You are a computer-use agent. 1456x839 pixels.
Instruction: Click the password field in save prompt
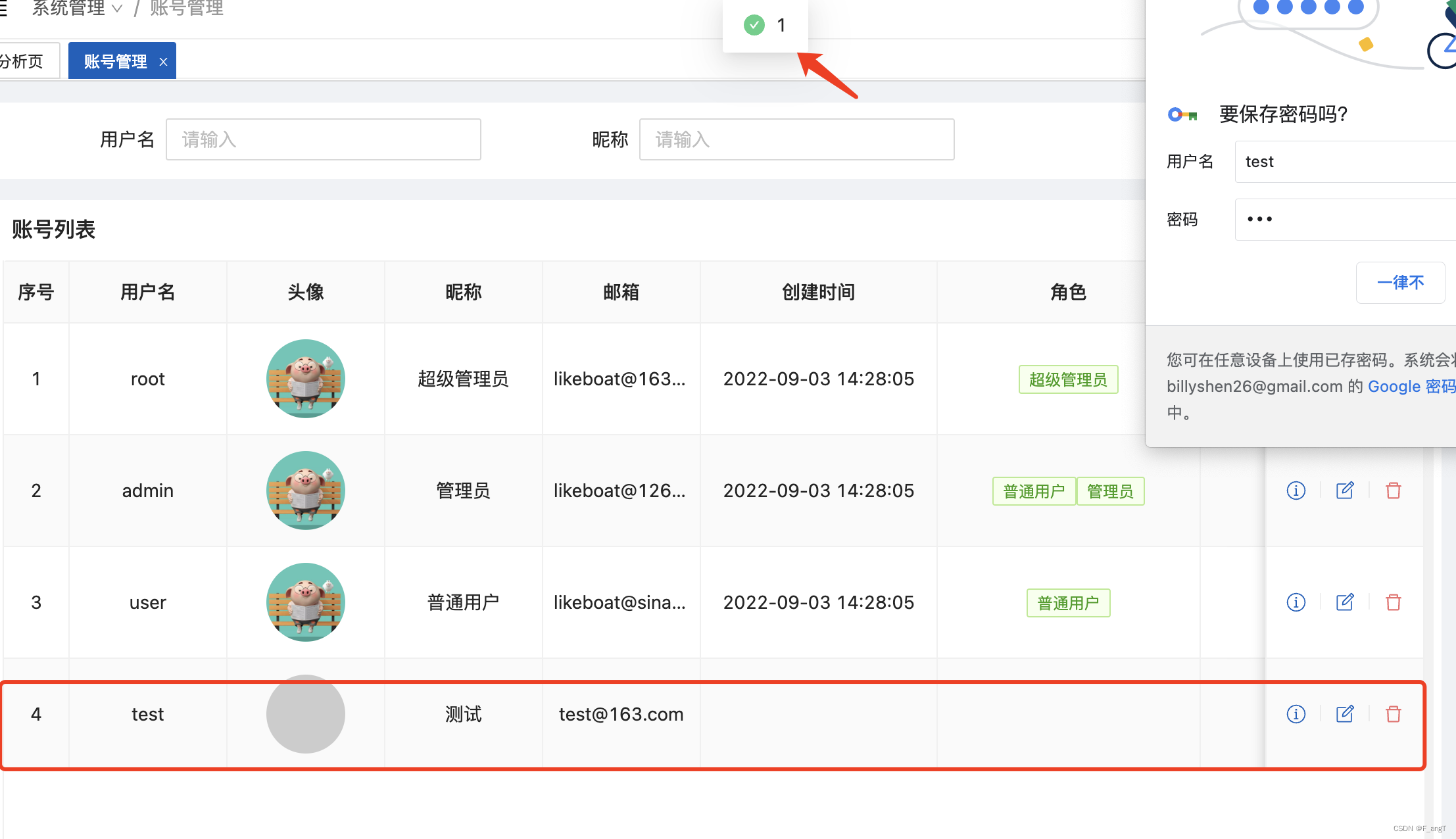1342,220
